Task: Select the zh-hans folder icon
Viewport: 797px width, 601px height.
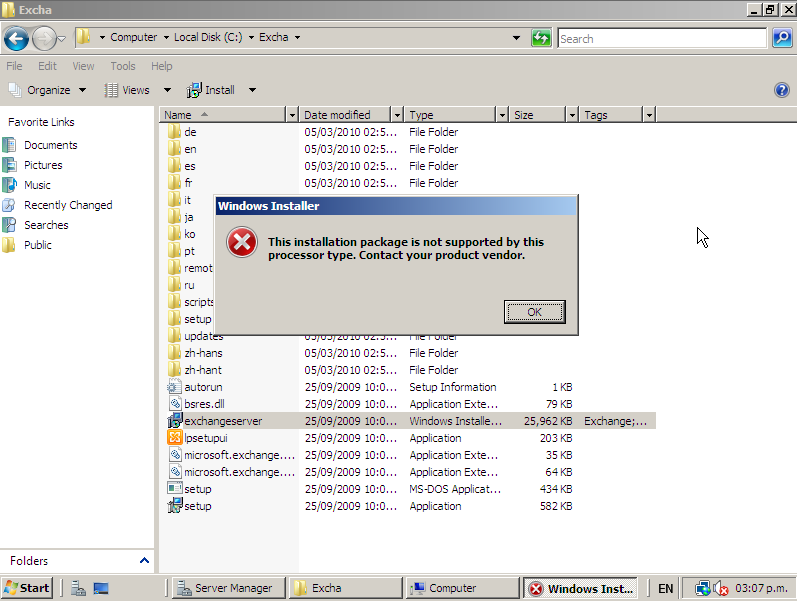Action: [x=174, y=353]
